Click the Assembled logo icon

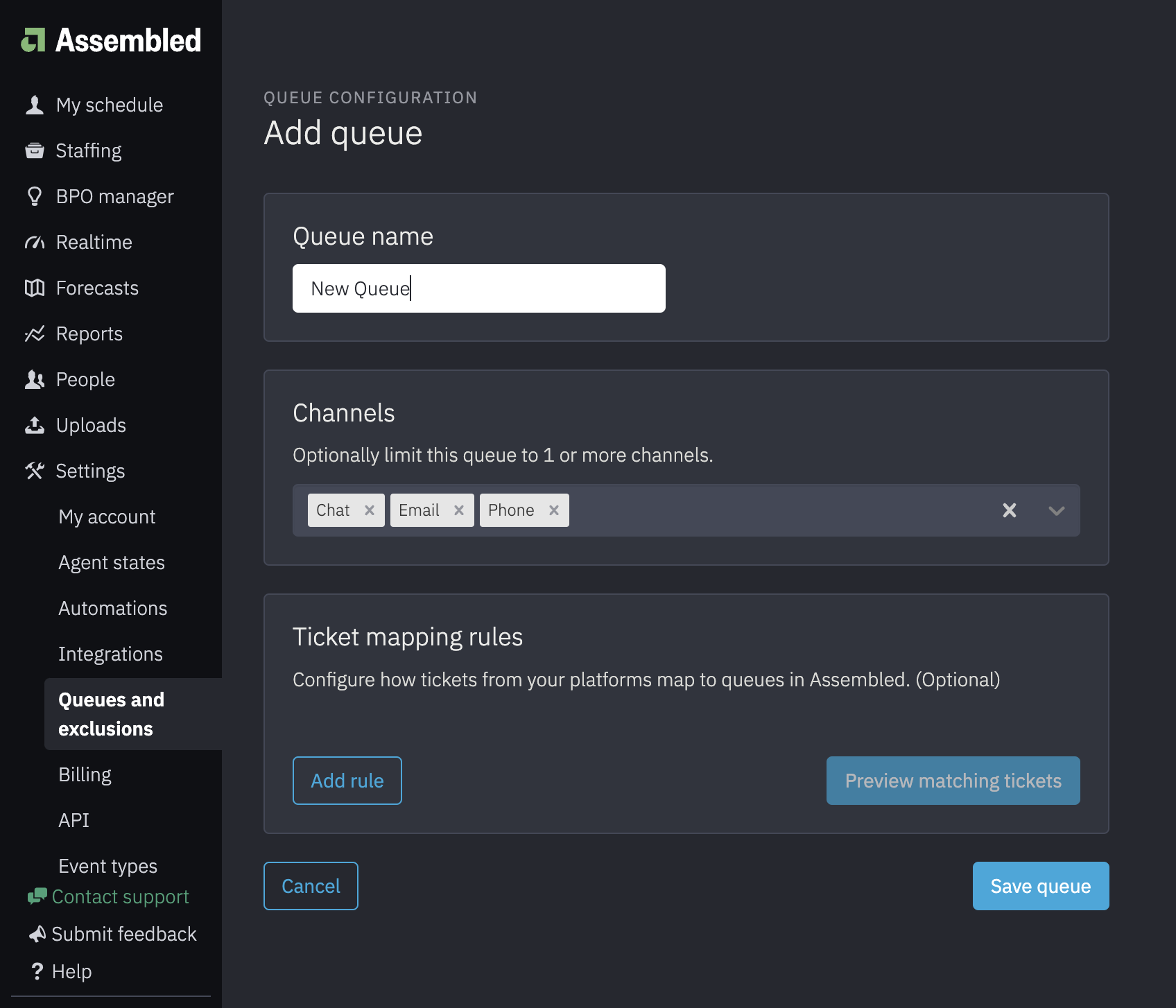pos(33,40)
